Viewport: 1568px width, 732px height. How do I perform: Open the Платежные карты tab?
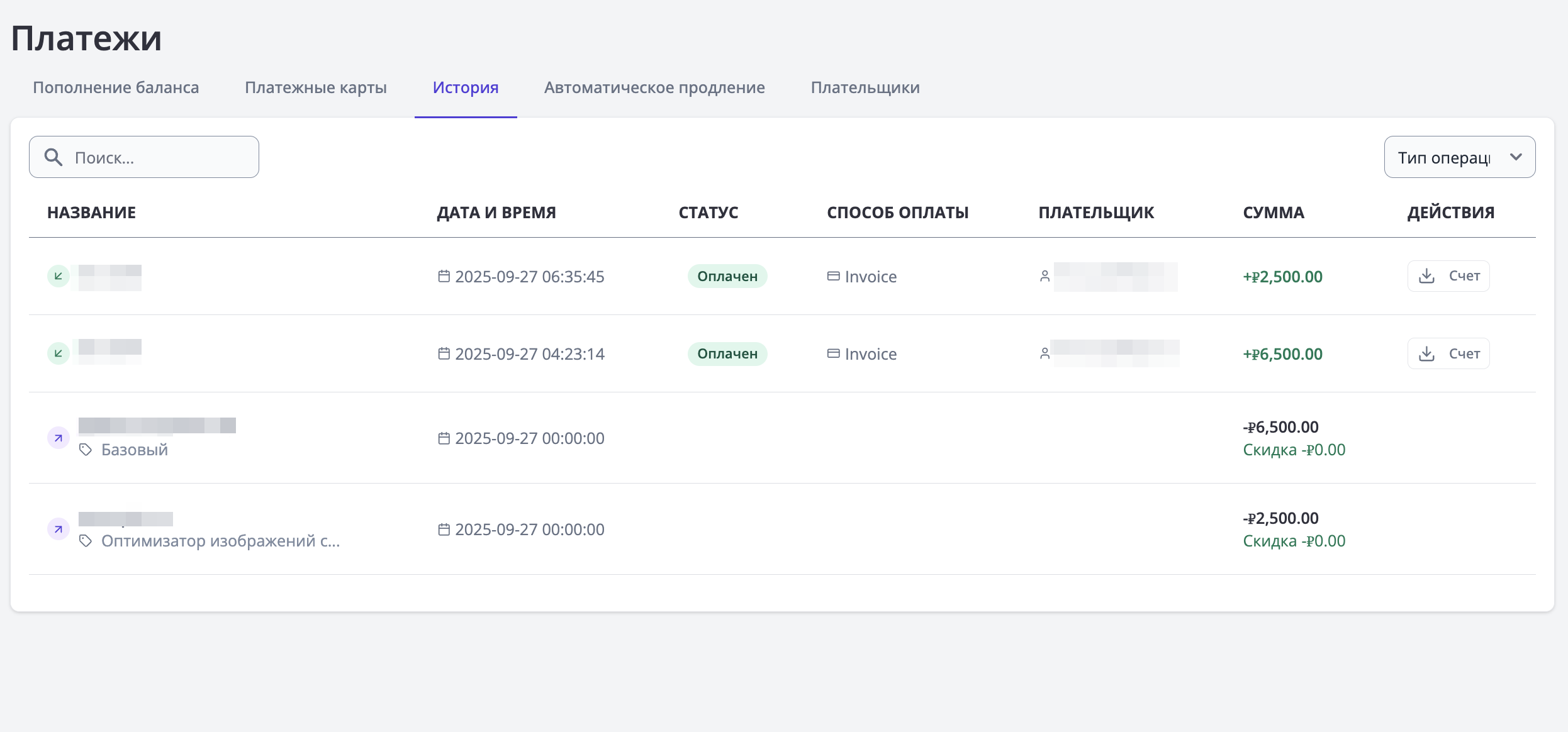(x=316, y=87)
